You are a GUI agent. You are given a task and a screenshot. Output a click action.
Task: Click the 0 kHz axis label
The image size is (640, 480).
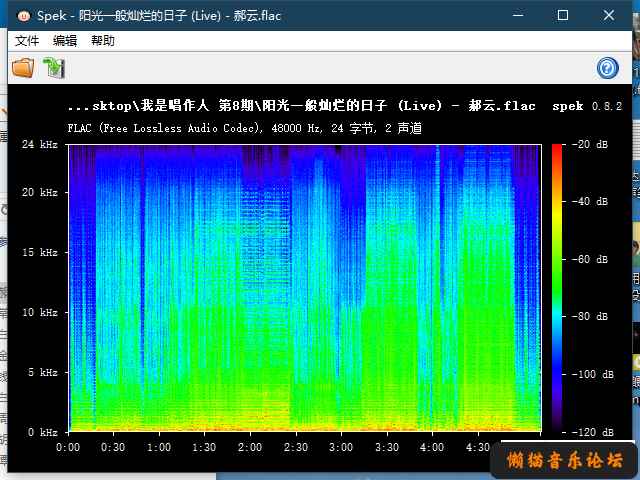tap(42, 432)
